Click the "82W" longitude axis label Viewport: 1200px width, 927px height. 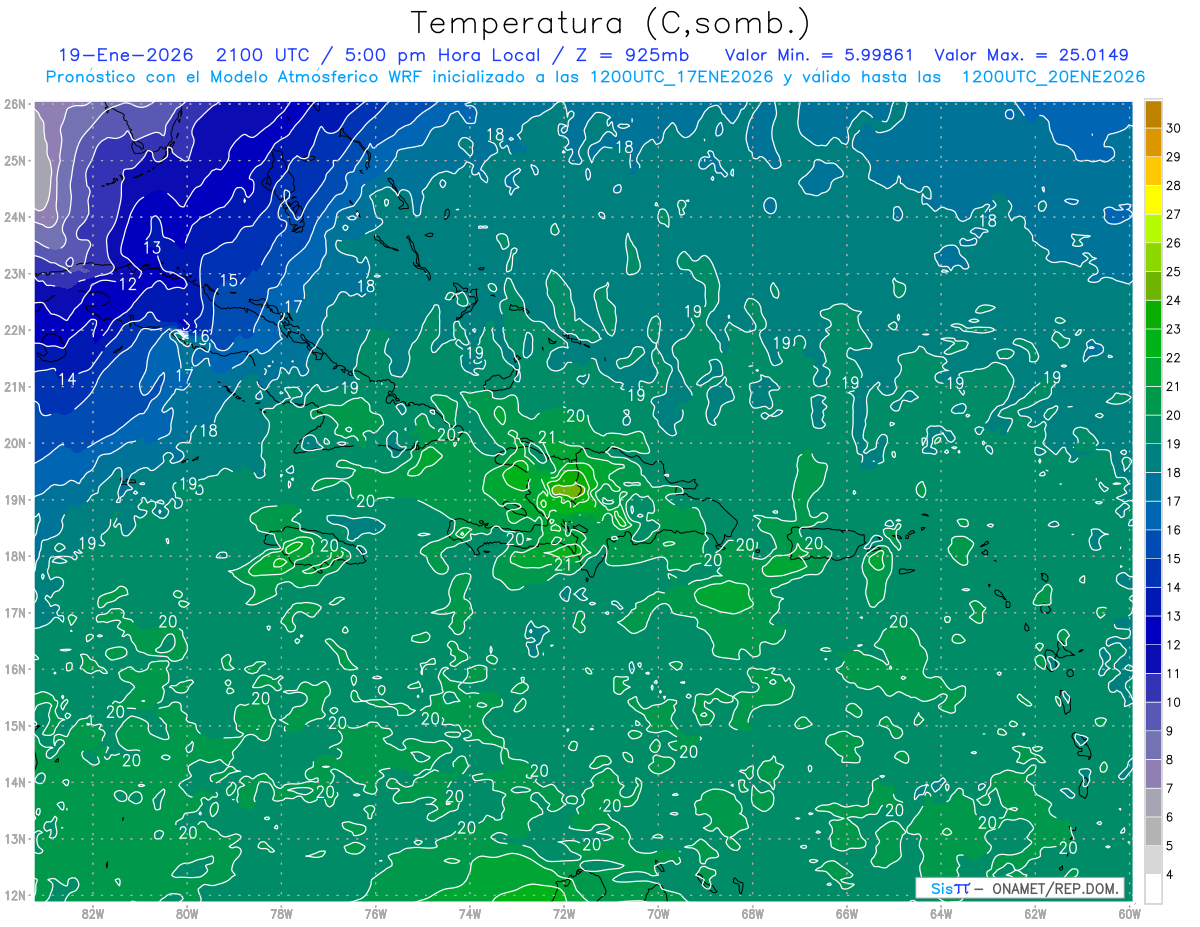coord(93,913)
